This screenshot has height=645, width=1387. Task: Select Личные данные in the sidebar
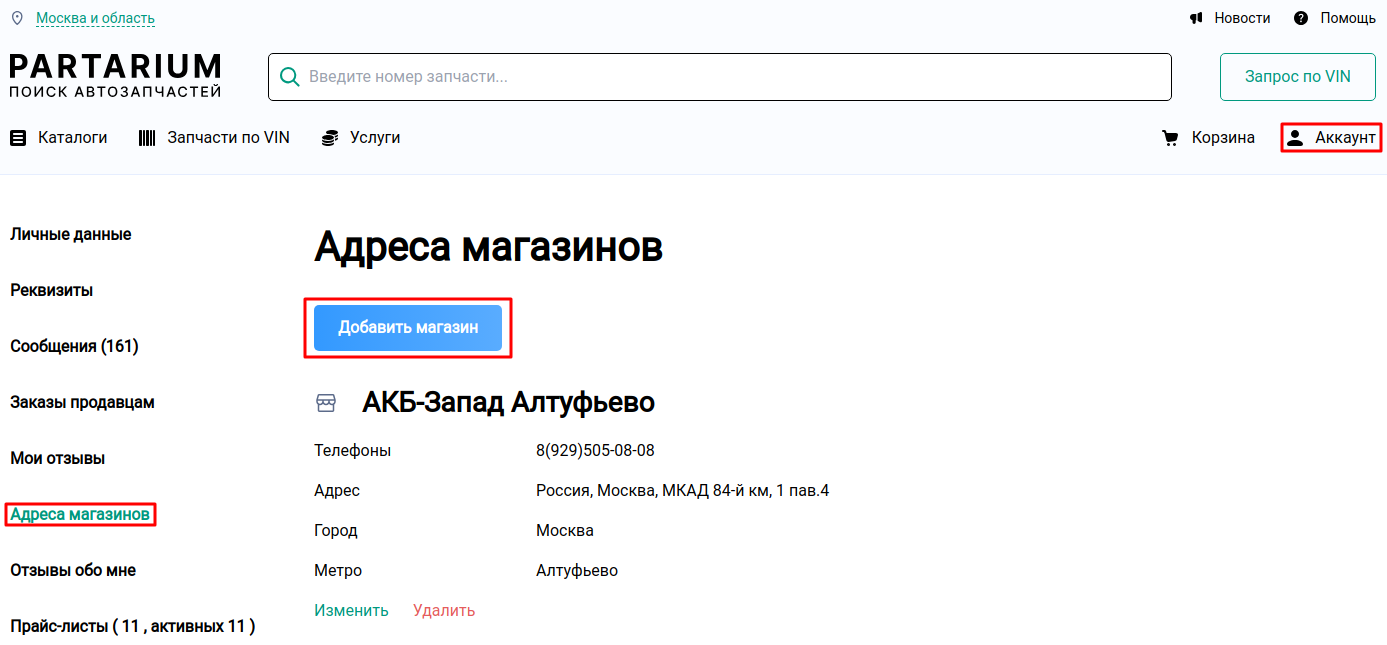tap(70, 233)
